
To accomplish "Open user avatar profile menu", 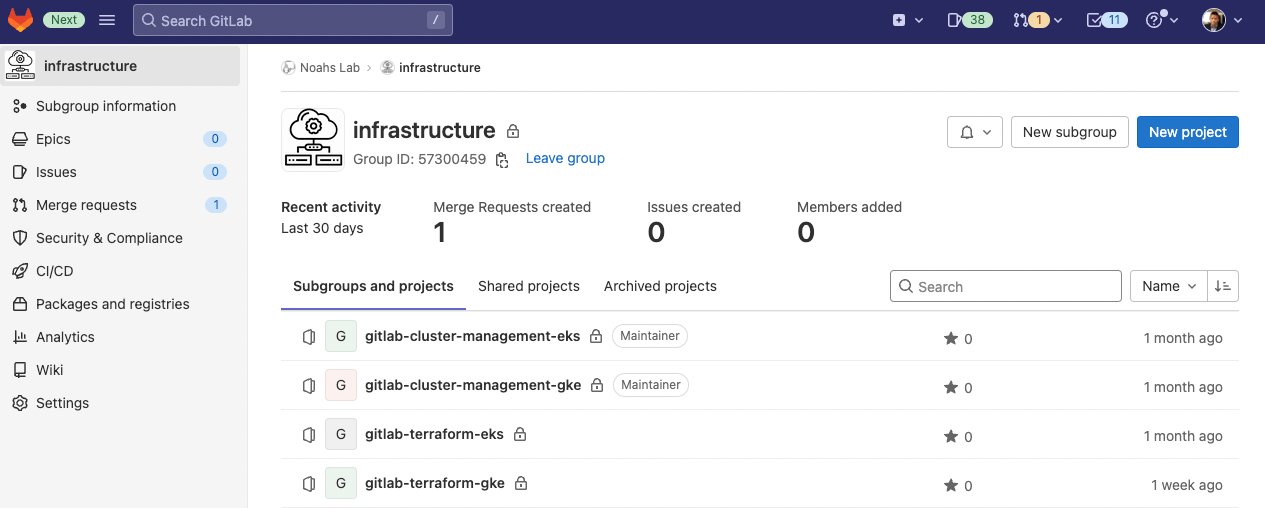I will pos(1221,20).
